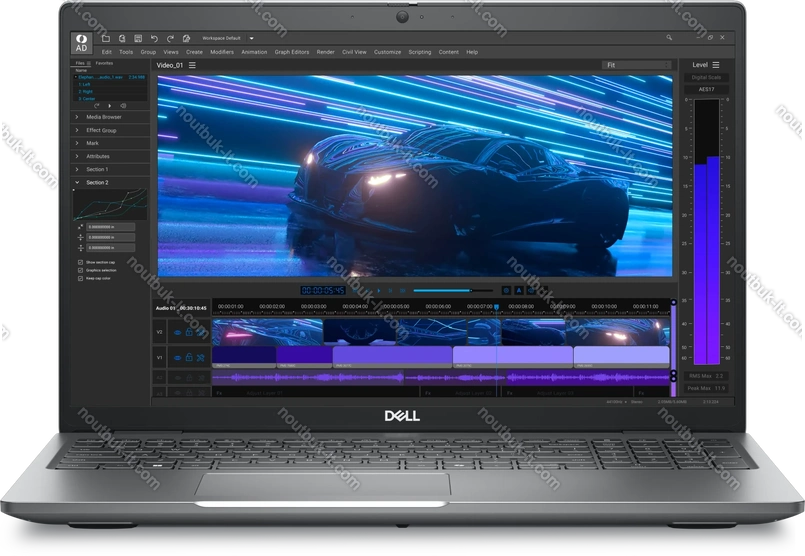The height and width of the screenshot is (556, 805).
Task: Open the Graph Editors menu
Action: click(294, 52)
